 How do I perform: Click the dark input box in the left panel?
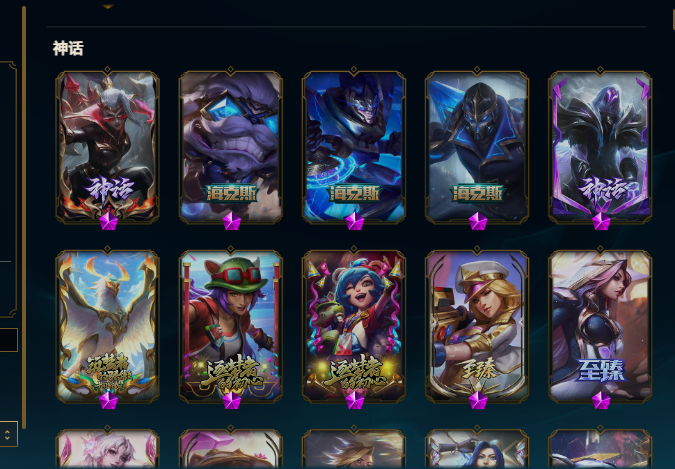pyautogui.click(x=9, y=340)
